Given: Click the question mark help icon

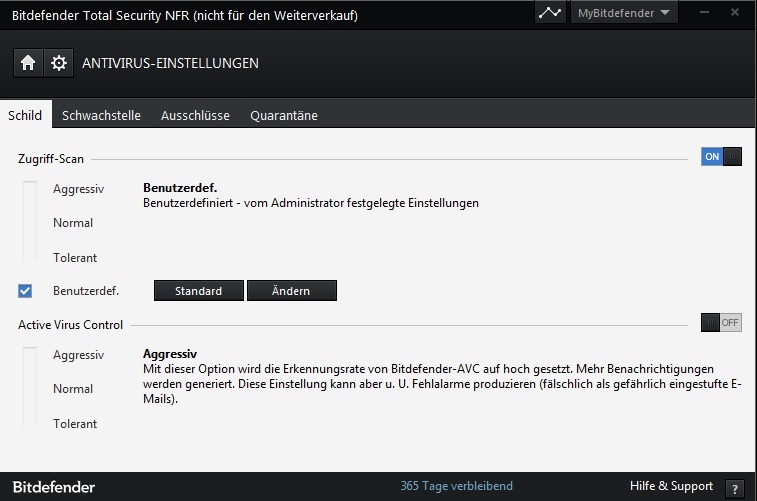Looking at the screenshot, I should pos(734,489).
